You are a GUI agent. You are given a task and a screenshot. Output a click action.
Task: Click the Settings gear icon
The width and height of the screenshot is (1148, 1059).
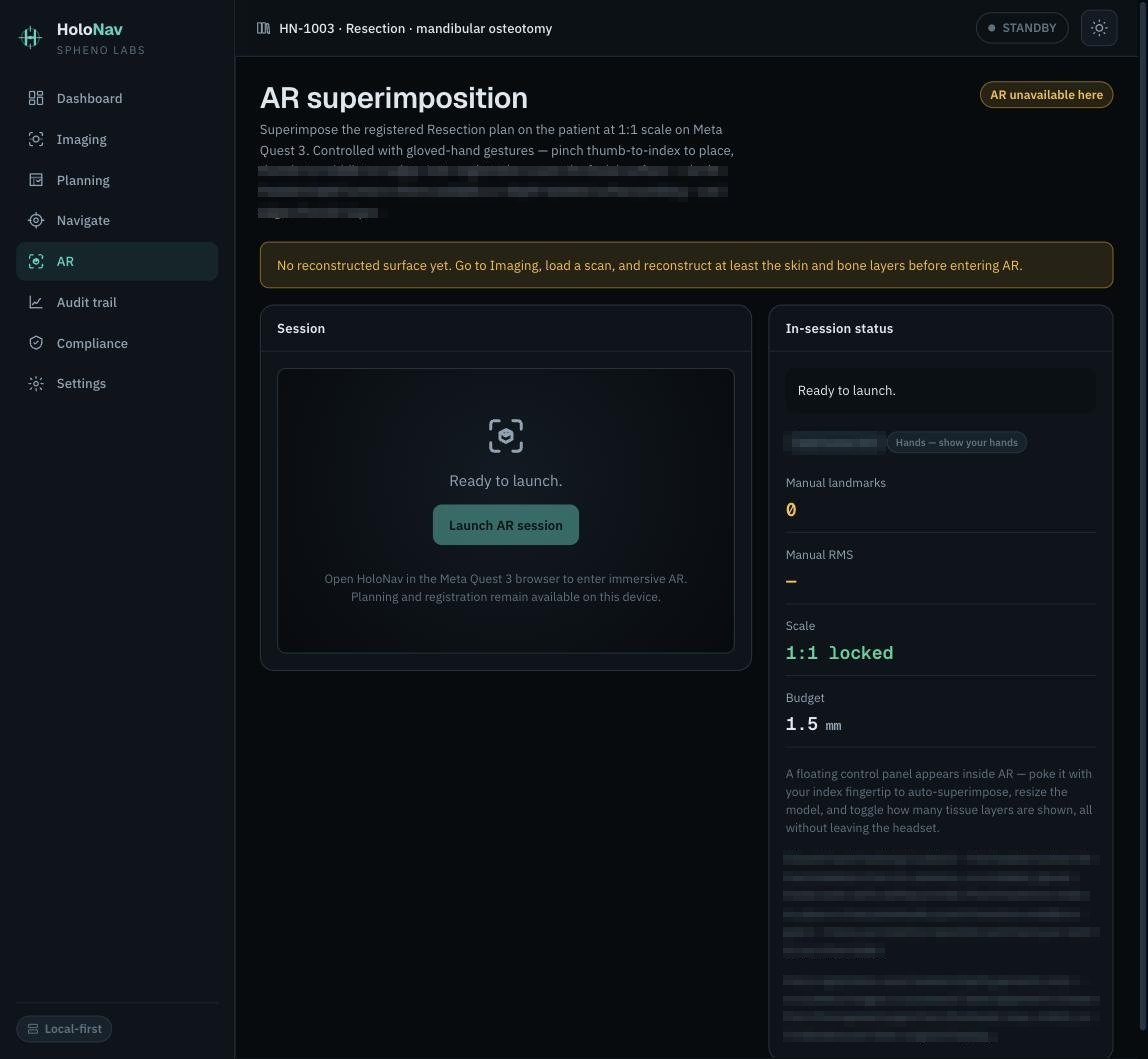tap(36, 384)
